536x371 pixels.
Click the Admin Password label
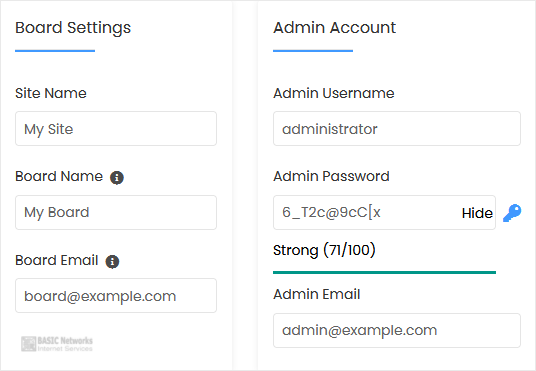[331, 176]
